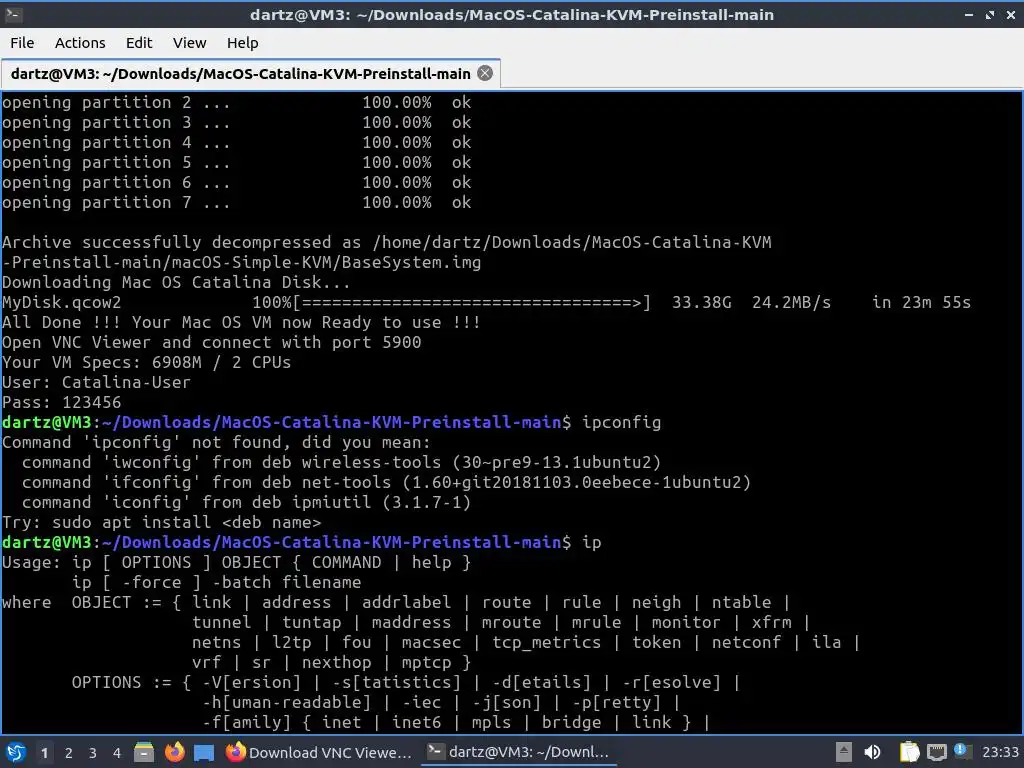This screenshot has height=768, width=1024.
Task: Click the 'MyDisk.qcow2' download progress line
Action: coord(487,302)
